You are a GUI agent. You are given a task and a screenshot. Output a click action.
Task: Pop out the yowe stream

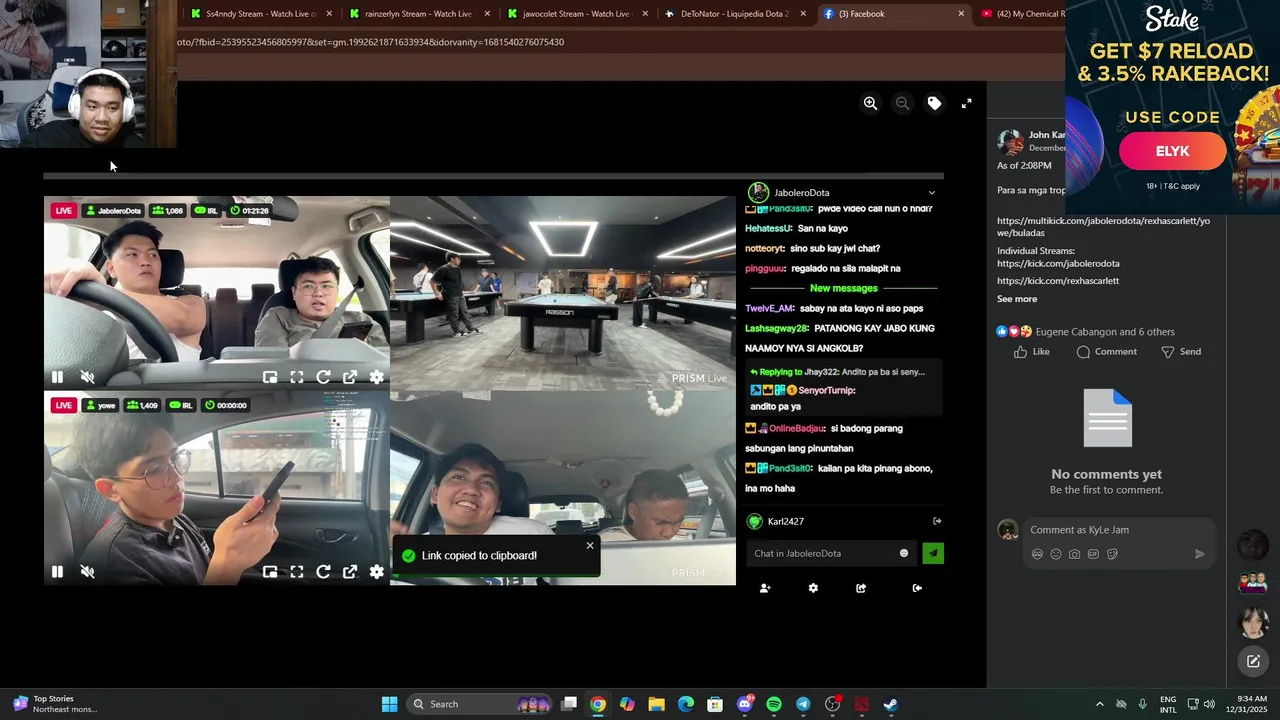350,572
